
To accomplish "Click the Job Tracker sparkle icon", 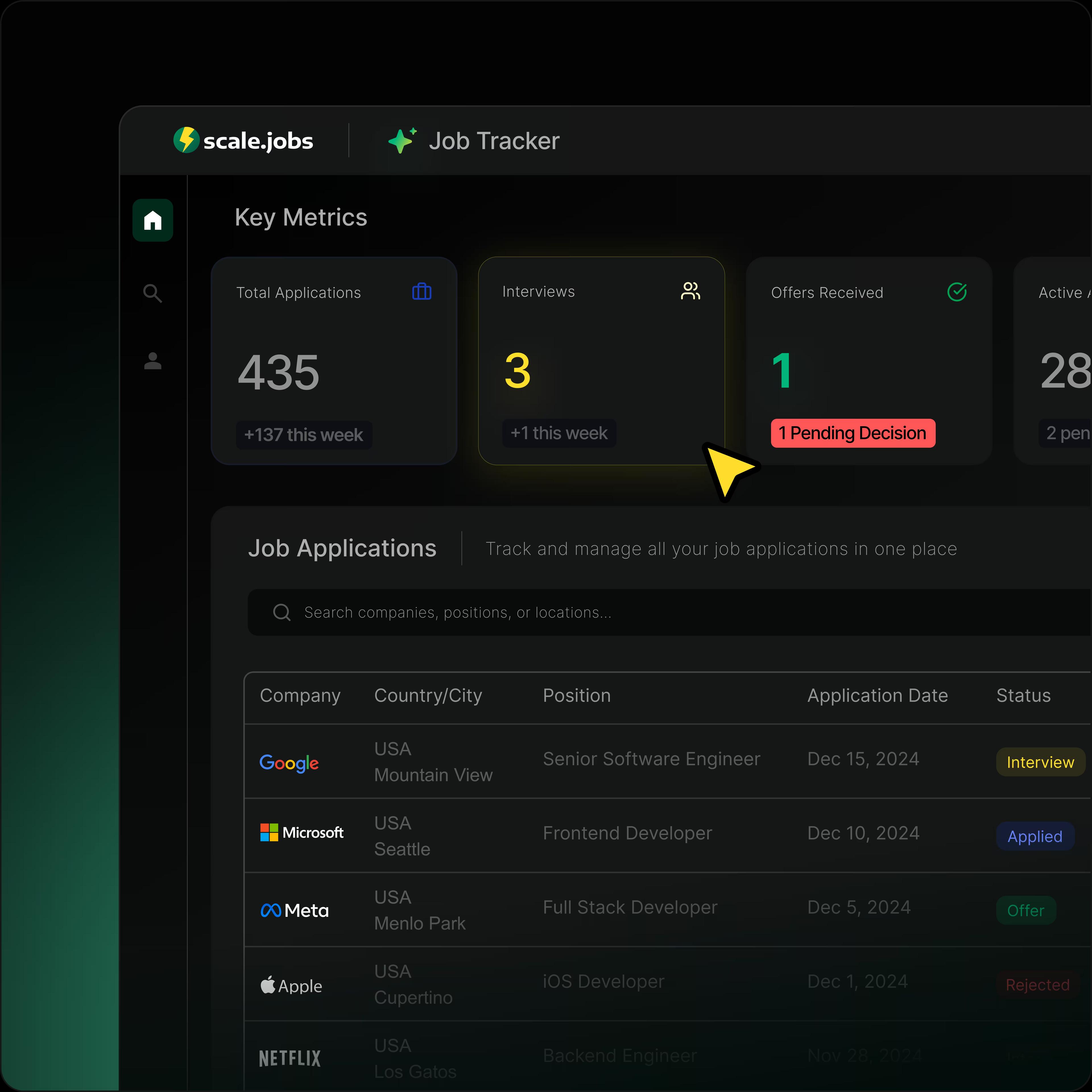I will coord(401,140).
